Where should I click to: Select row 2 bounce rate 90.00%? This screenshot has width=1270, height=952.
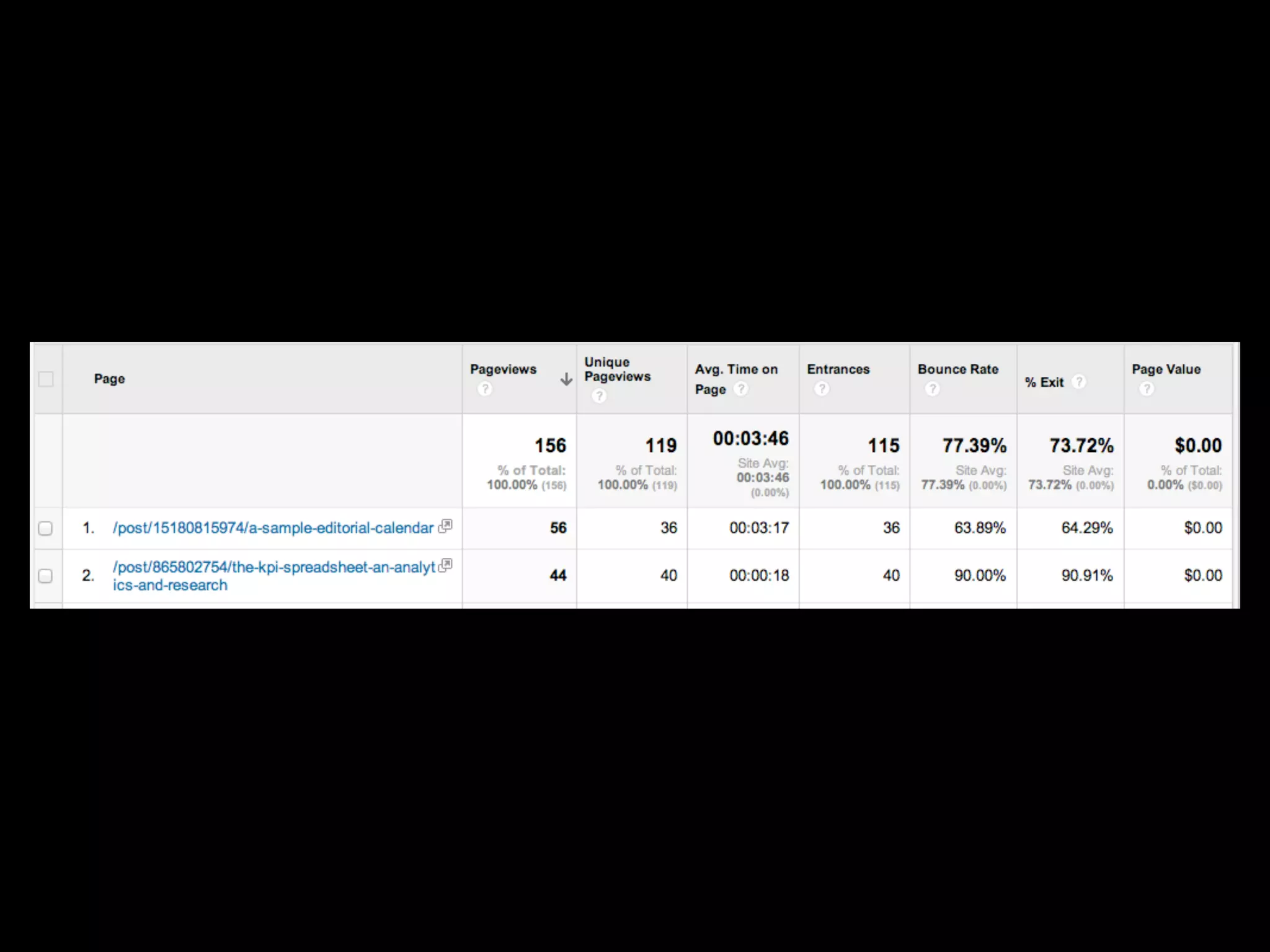[980, 576]
